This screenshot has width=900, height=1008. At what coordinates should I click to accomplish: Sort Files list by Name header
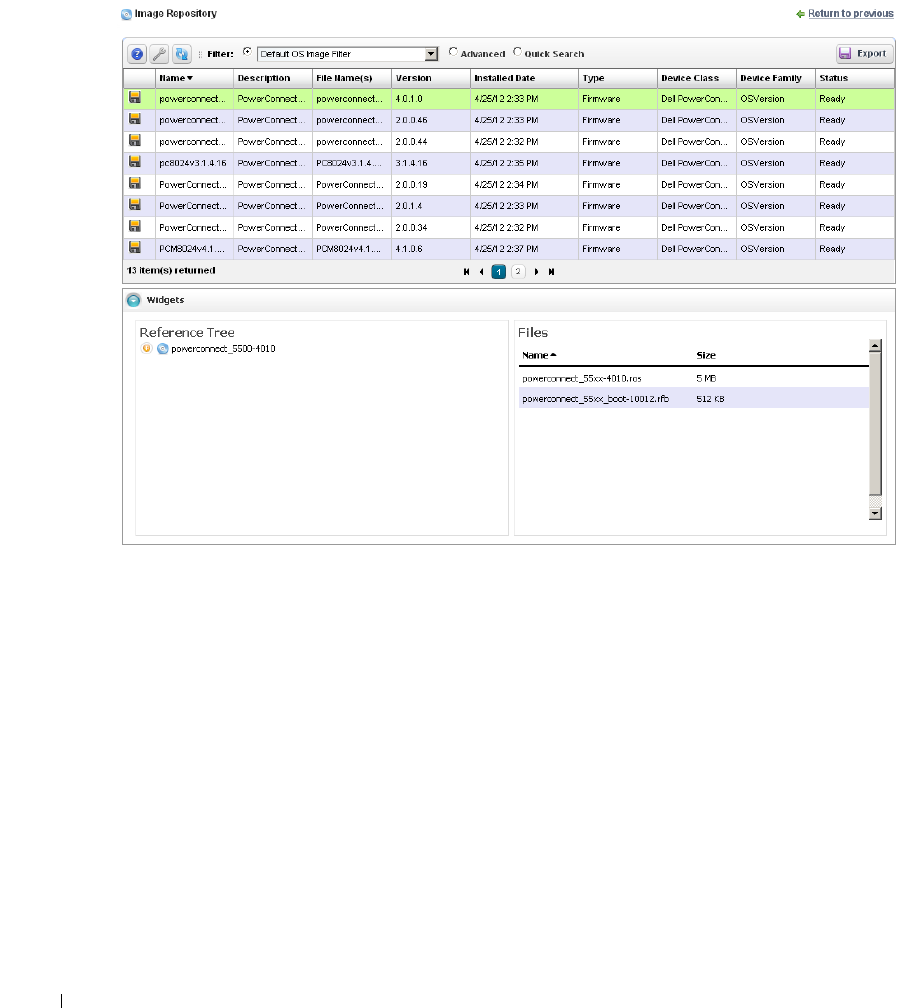539,355
